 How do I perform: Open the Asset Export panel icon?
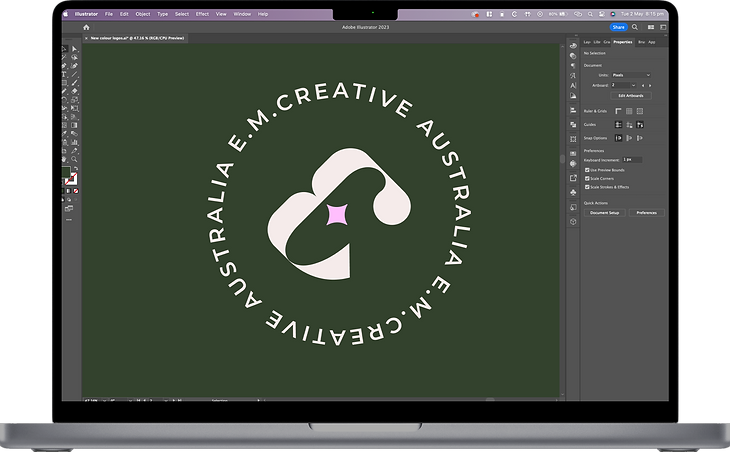pyautogui.click(x=573, y=178)
